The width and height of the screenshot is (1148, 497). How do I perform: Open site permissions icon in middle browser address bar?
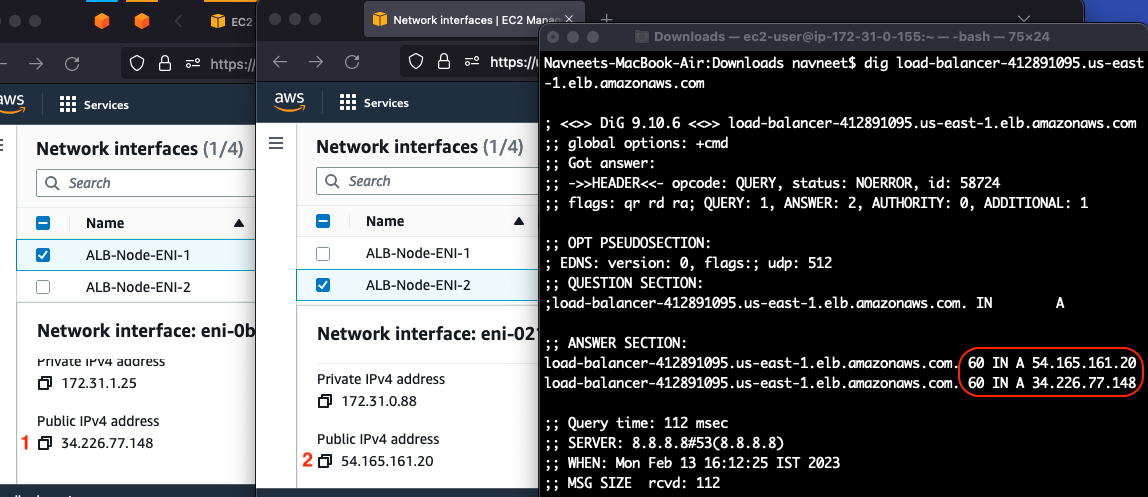pyautogui.click(x=471, y=62)
